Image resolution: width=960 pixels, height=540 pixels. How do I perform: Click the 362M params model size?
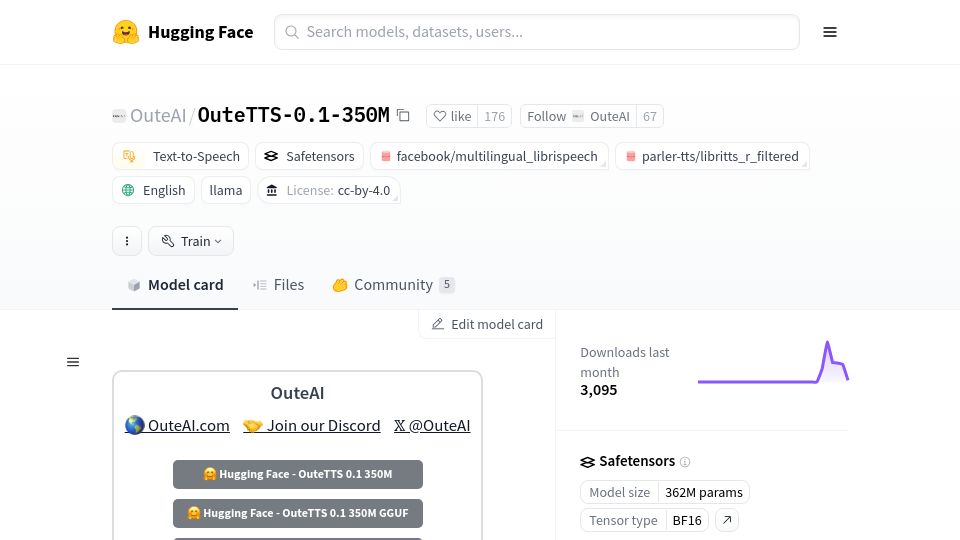pos(703,492)
